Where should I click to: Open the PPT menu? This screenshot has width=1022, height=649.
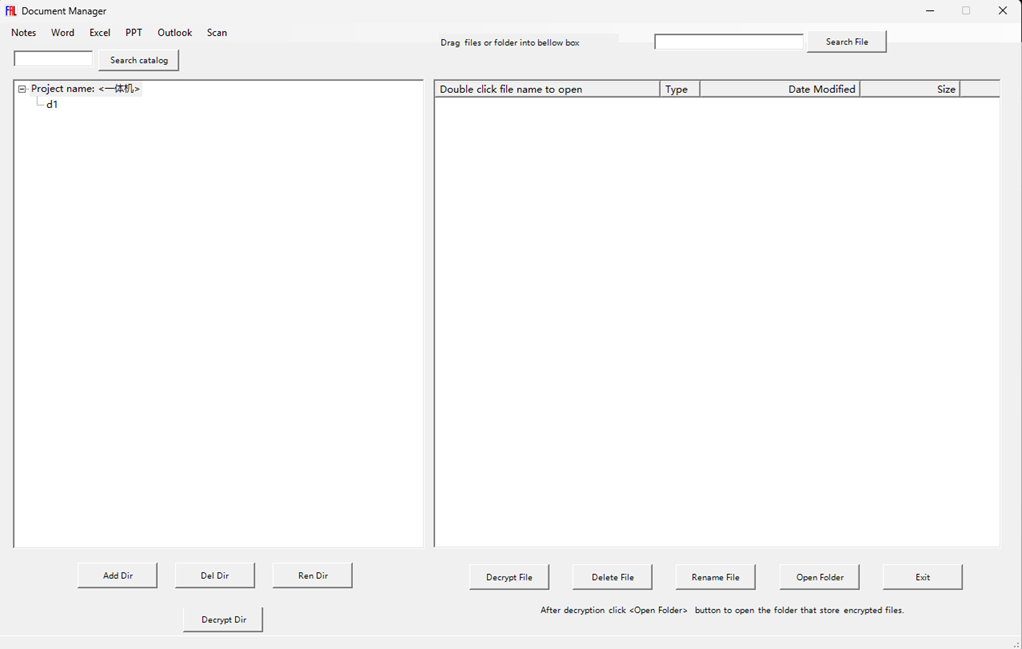[x=134, y=33]
